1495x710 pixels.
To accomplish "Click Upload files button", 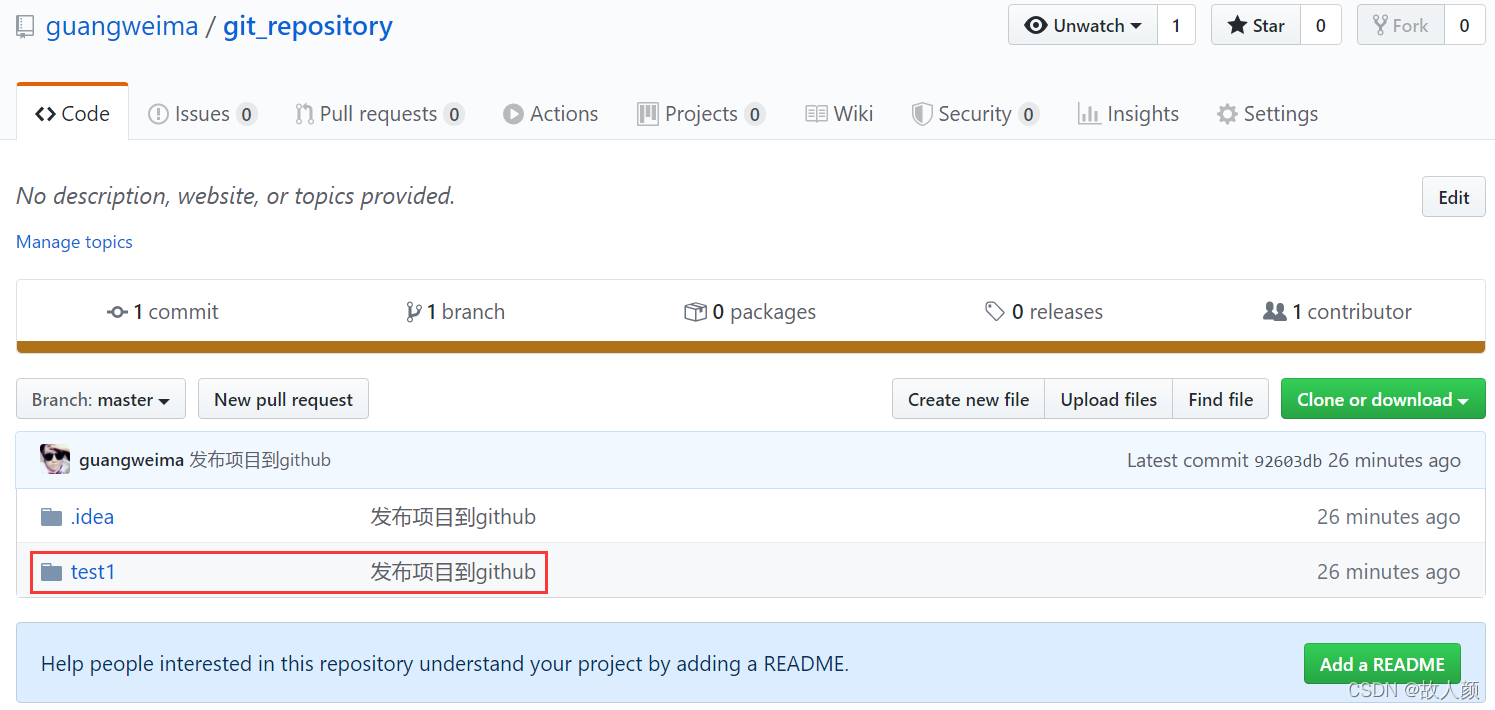I will [1108, 399].
